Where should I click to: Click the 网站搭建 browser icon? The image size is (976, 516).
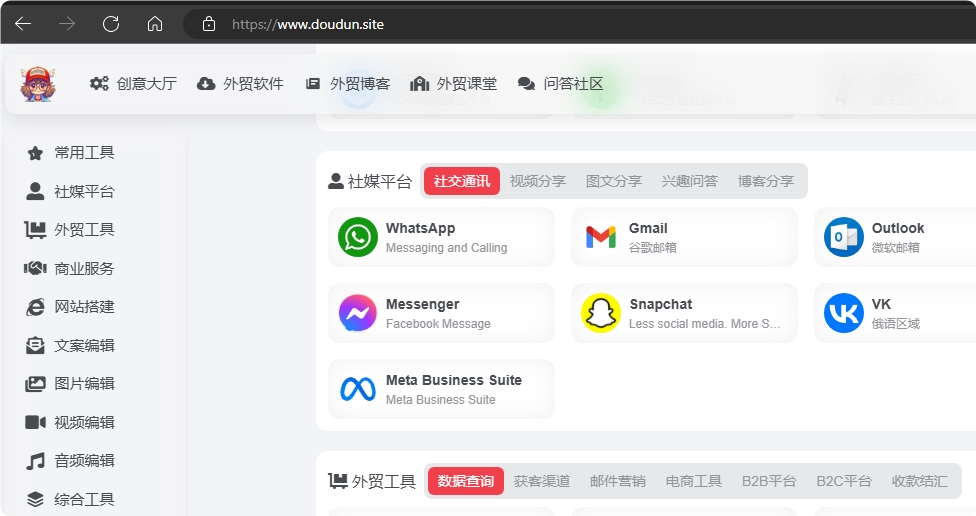click(x=35, y=307)
